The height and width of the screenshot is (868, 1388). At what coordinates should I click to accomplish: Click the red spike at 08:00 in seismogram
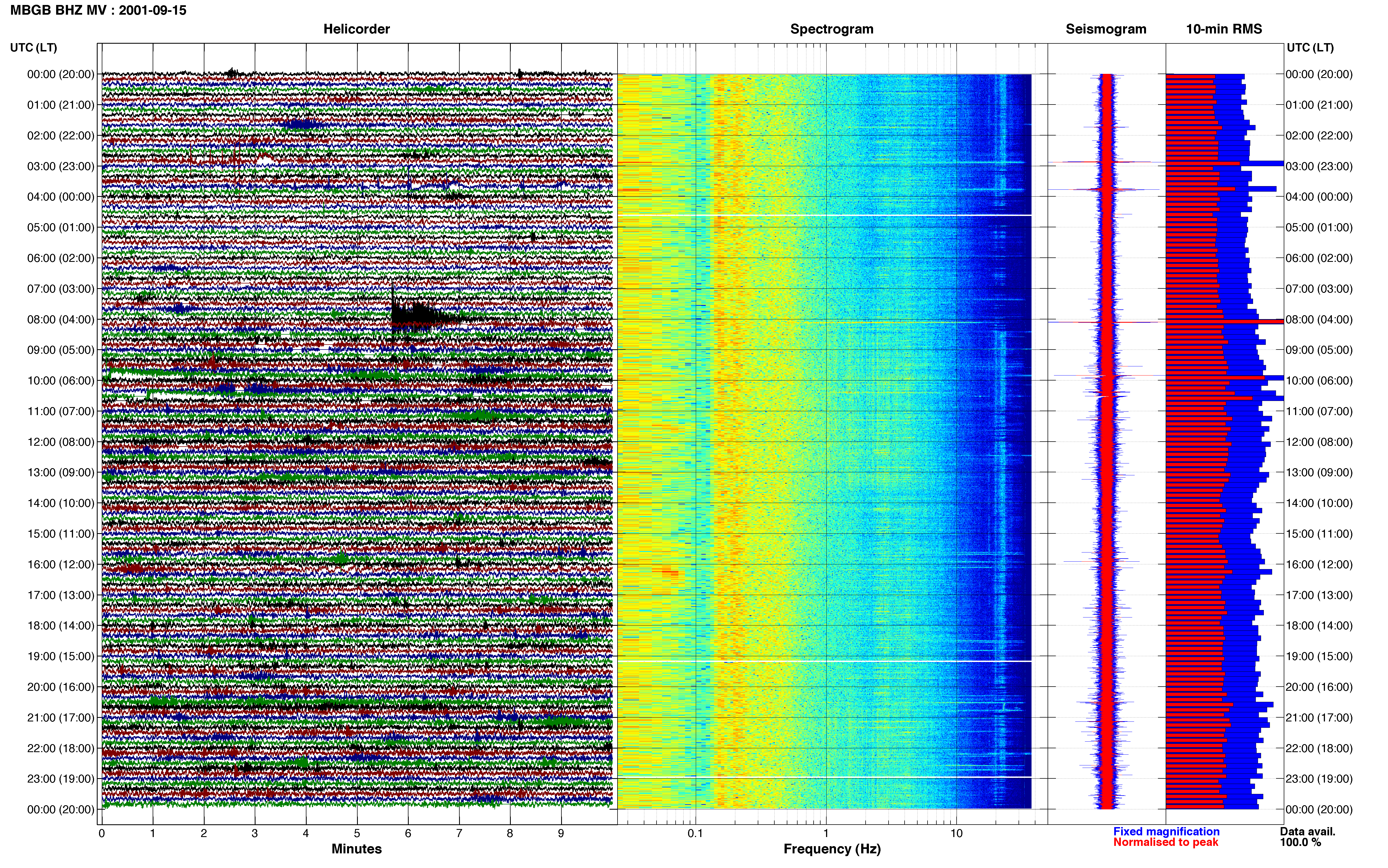1106,322
